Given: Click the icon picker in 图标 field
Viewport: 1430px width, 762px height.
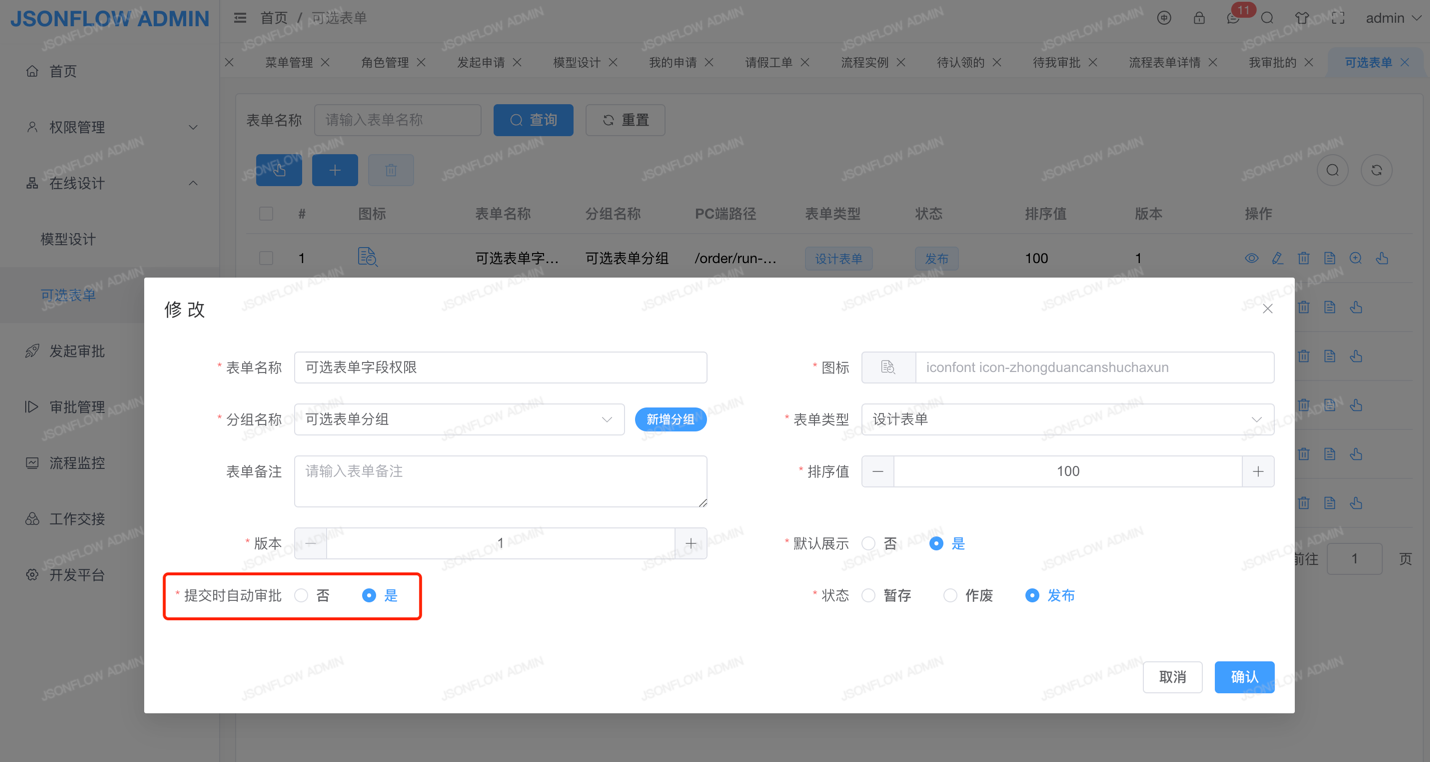Looking at the screenshot, I should (888, 367).
